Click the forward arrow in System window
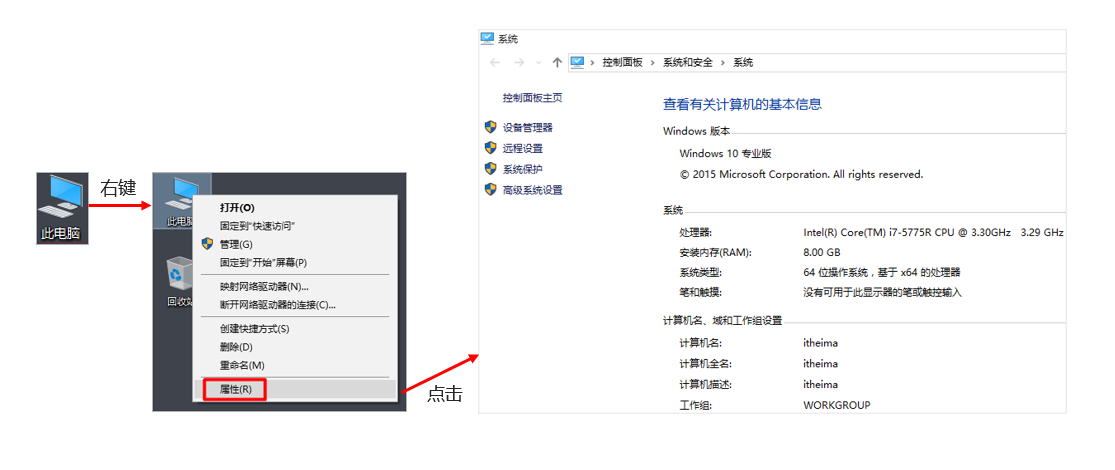Image resolution: width=1115 pixels, height=470 pixels. tap(519, 63)
